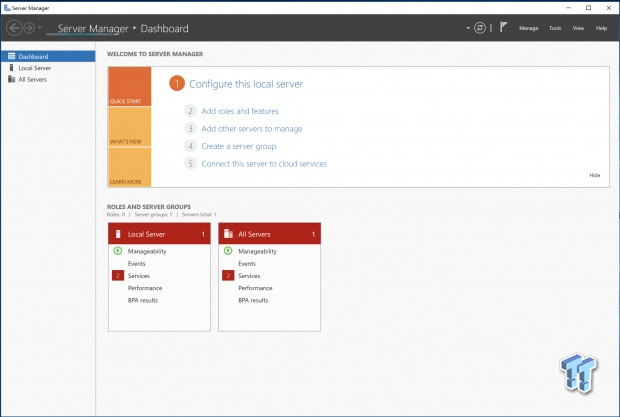Click red Services alert badge in Local Server tile

click(118, 275)
